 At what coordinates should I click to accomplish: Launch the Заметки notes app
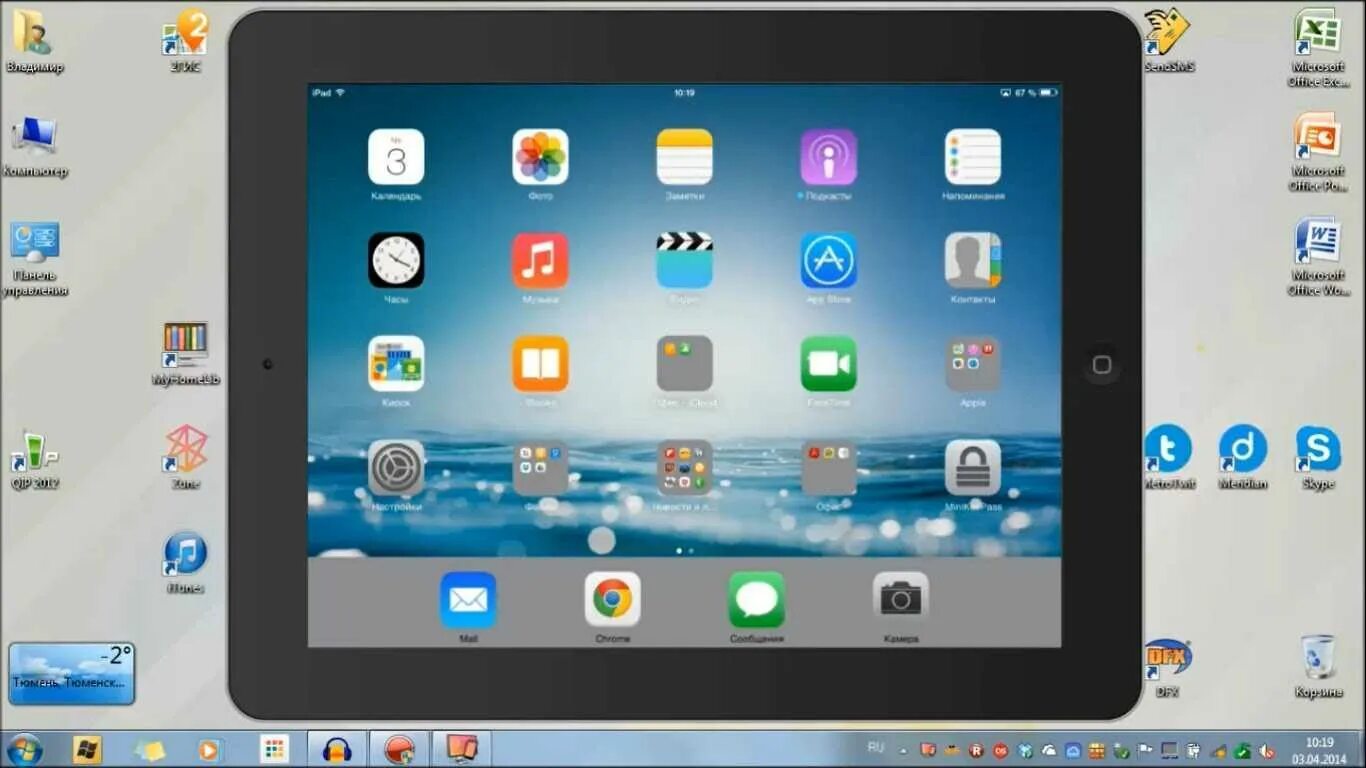pos(684,157)
